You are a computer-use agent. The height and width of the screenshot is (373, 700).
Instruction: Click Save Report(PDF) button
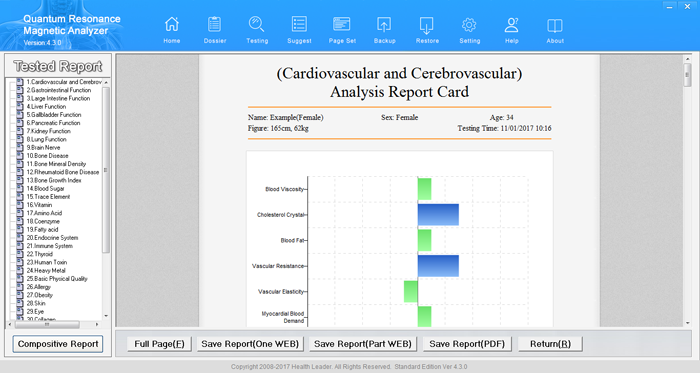pos(467,344)
